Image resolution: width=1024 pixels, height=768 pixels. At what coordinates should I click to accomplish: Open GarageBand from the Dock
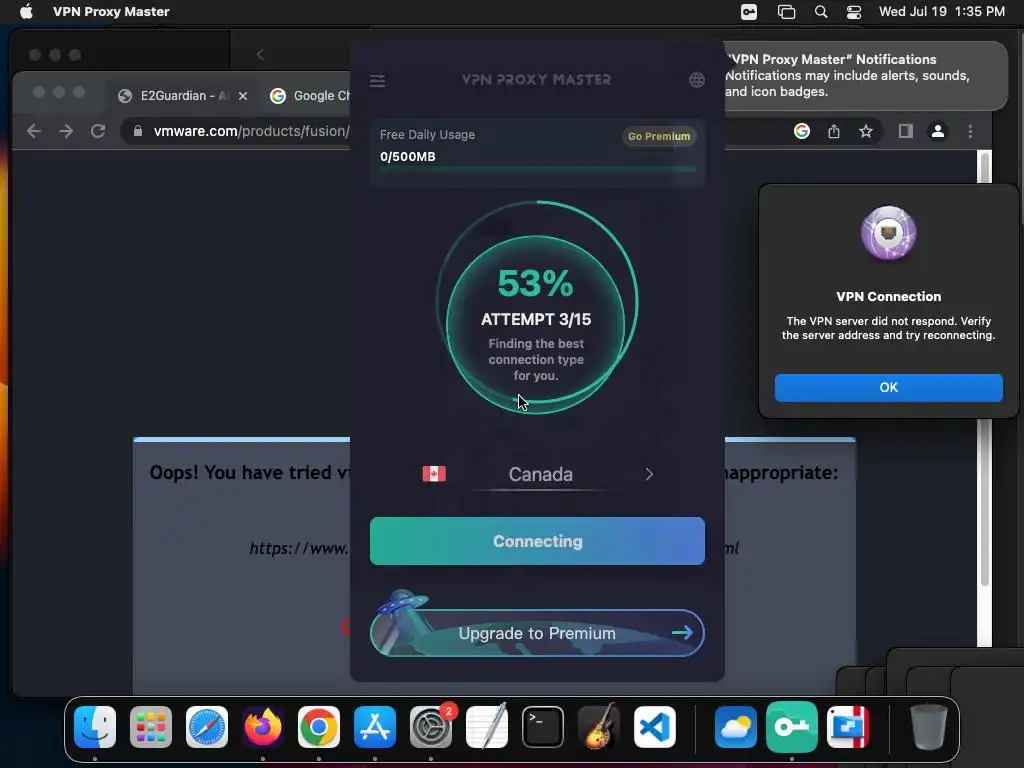point(599,726)
